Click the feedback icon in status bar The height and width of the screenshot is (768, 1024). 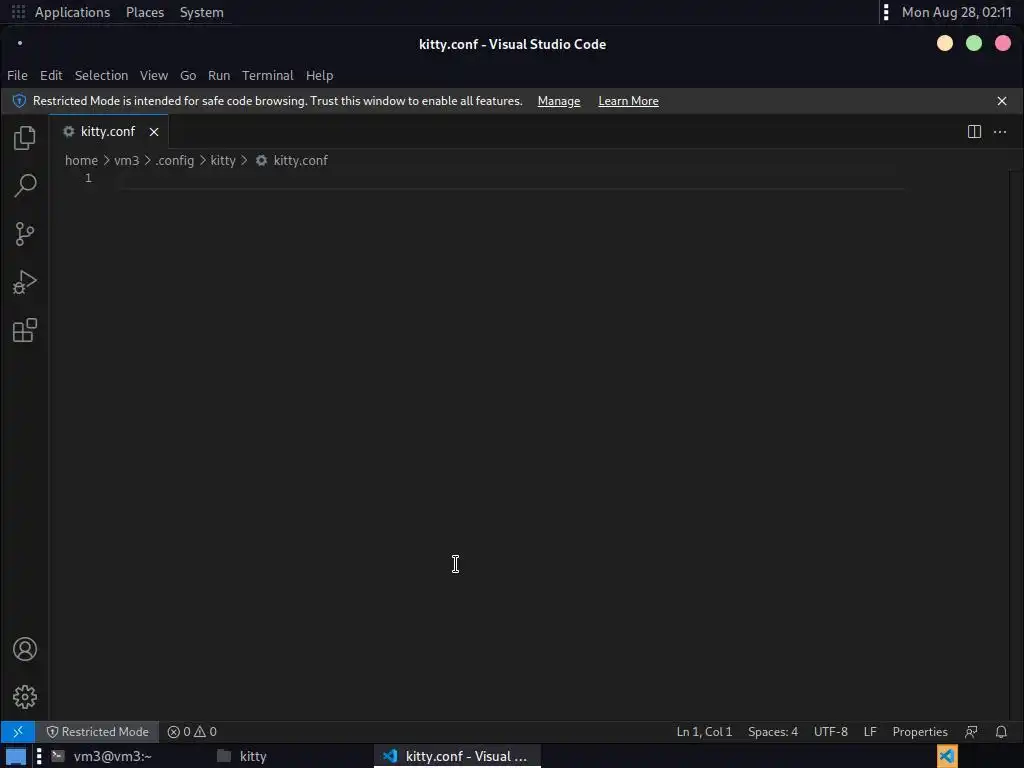972,732
